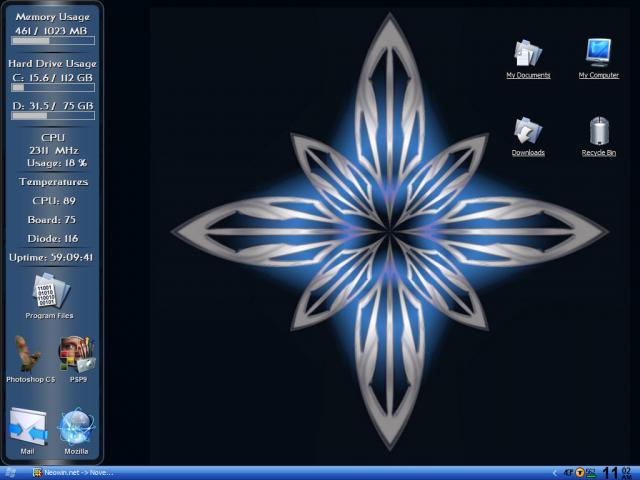Image resolution: width=640 pixels, height=480 pixels.
Task: Click the "Usage: 18 %" CPU text
Action: (x=57, y=163)
